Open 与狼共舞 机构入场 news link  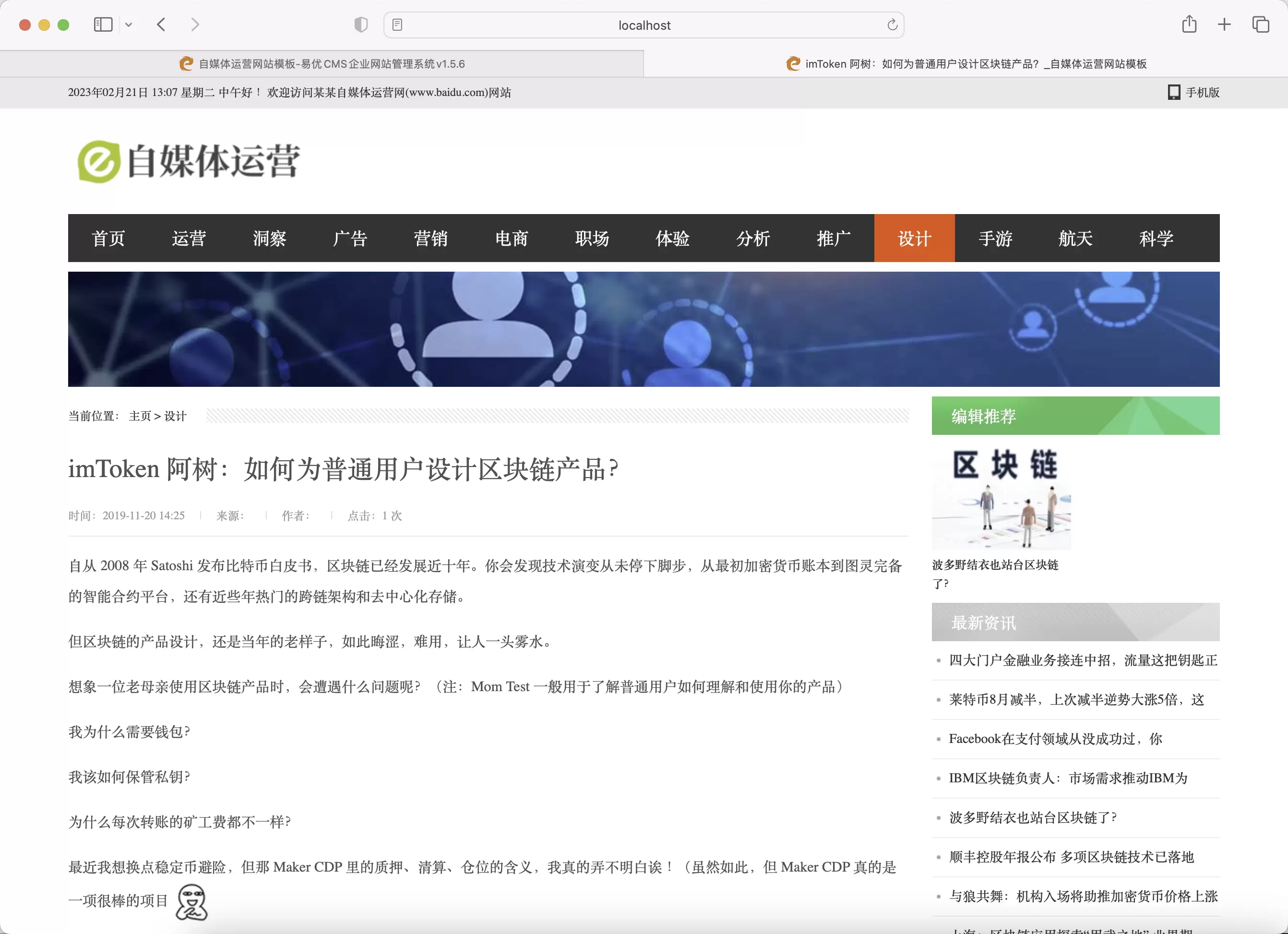(x=1084, y=896)
